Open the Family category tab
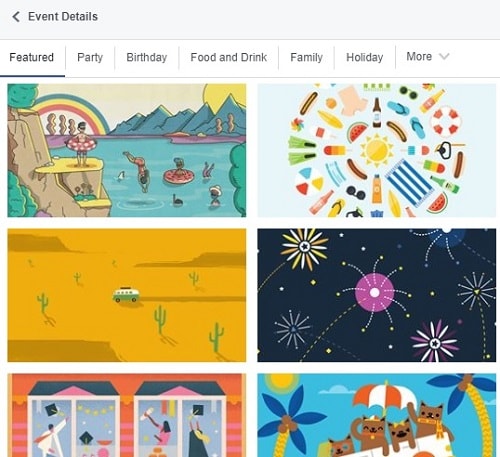The image size is (500, 457). pos(306,57)
